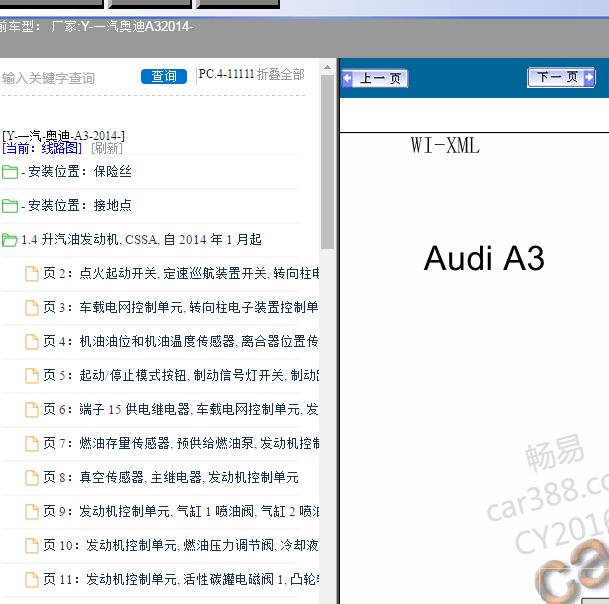Screen dimensions: 609x604
Task: Click document icon beside 页 9
Action: (32, 512)
